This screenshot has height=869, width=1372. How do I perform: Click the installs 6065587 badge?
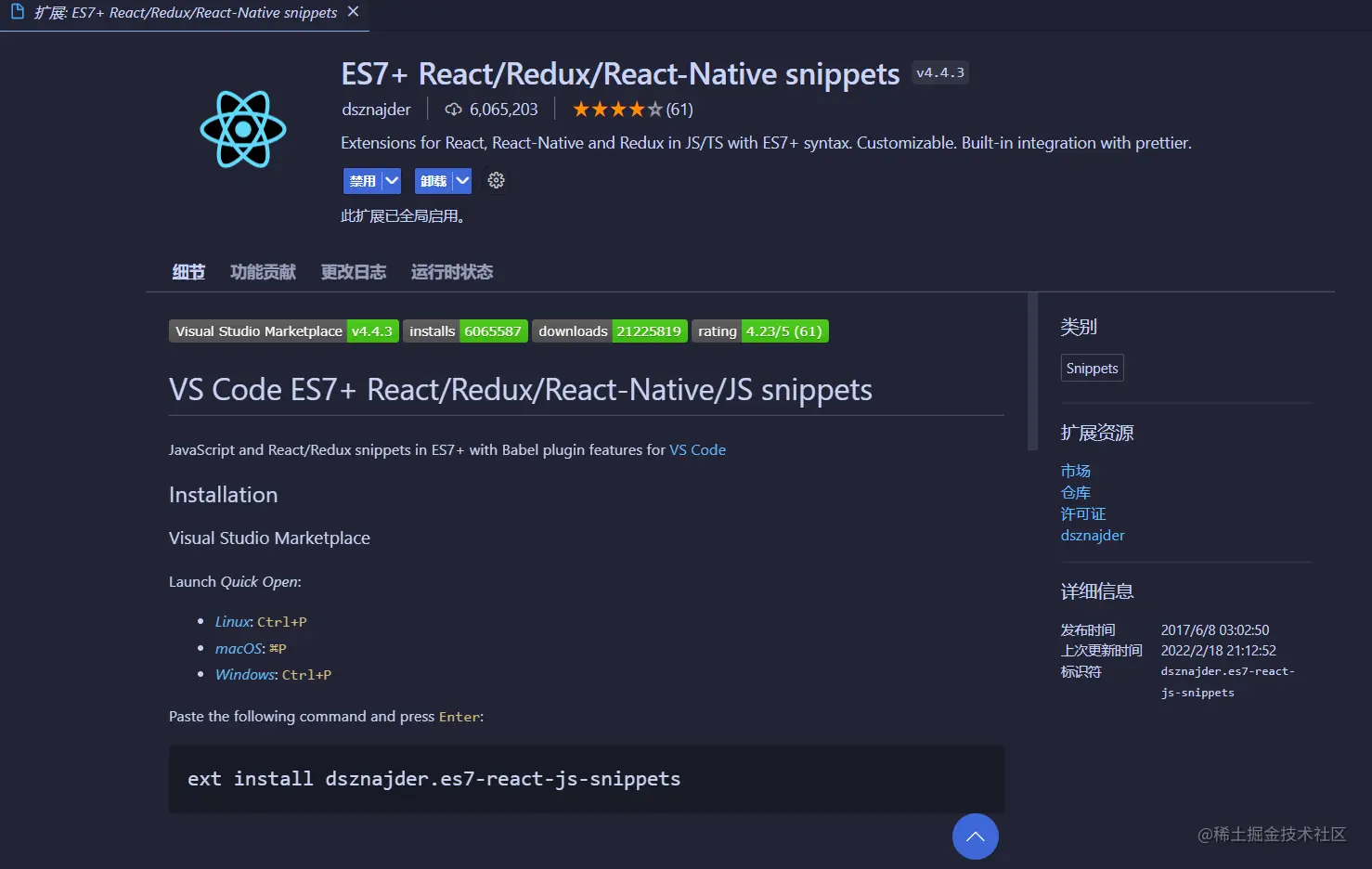pos(465,331)
